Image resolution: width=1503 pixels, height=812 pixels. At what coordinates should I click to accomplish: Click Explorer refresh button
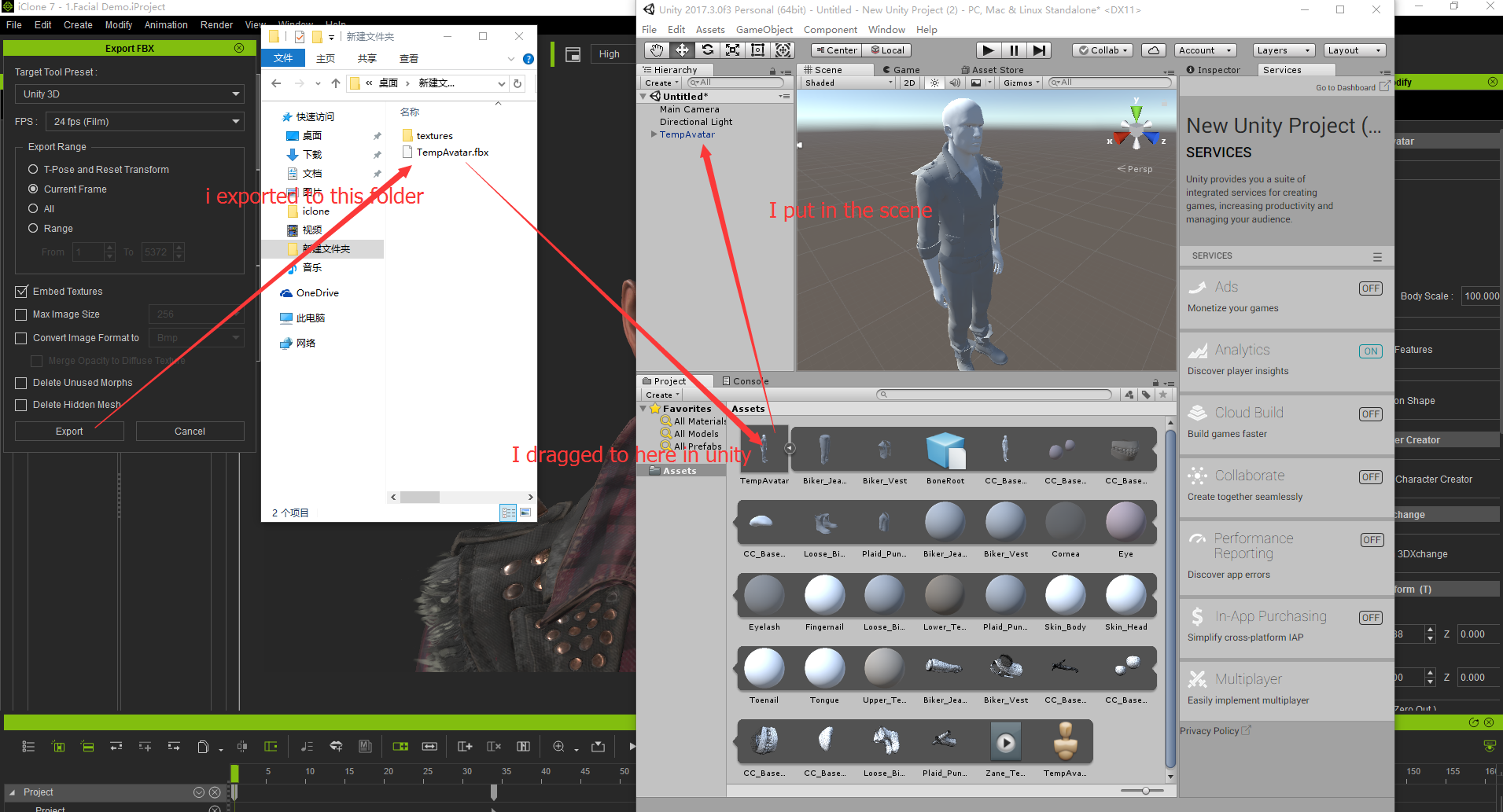pos(518,83)
